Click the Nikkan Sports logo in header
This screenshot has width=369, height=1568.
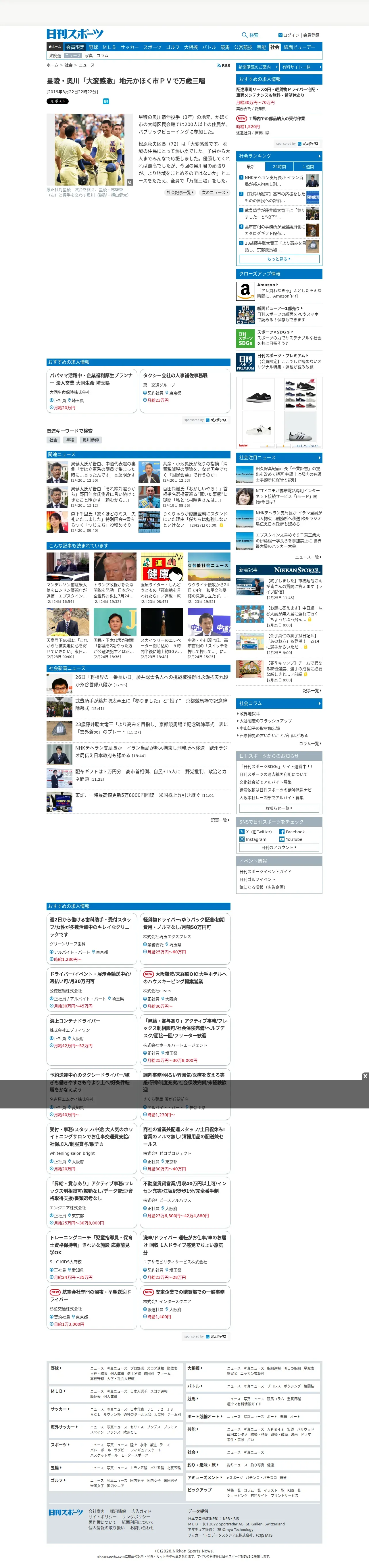(75, 34)
